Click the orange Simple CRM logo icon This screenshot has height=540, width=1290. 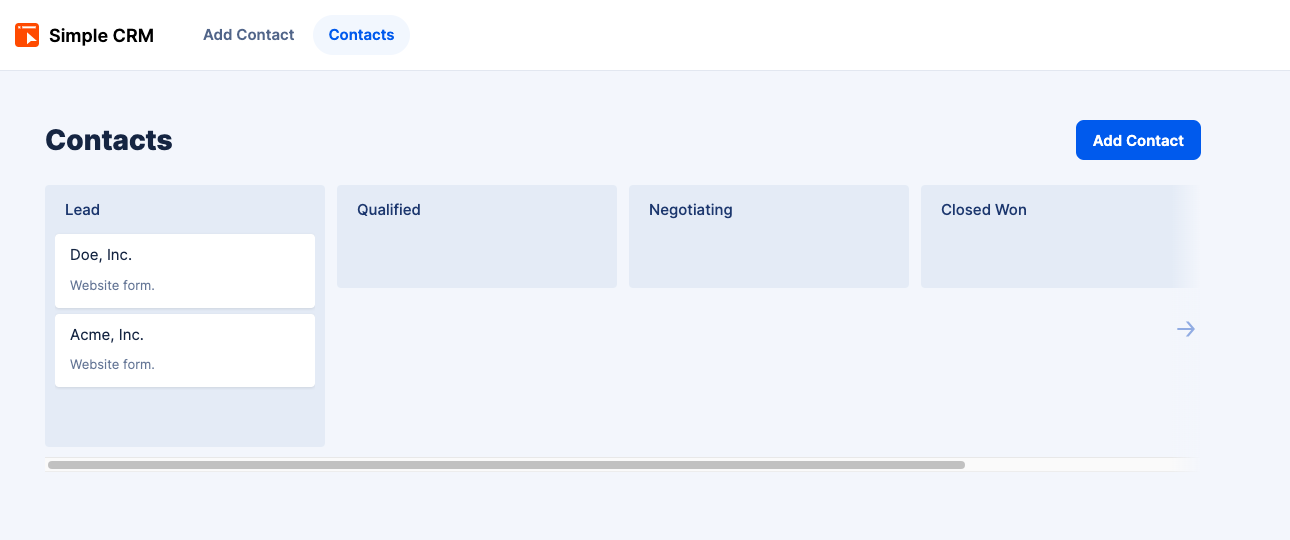[27, 35]
